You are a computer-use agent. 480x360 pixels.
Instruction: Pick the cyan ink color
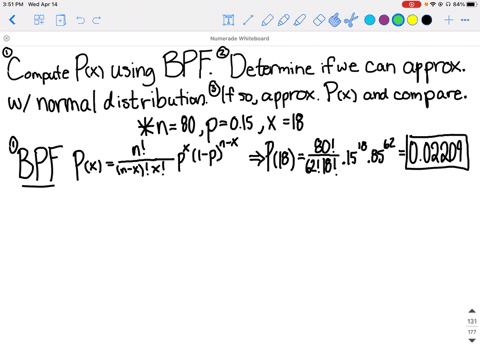pyautogui.click(x=369, y=20)
